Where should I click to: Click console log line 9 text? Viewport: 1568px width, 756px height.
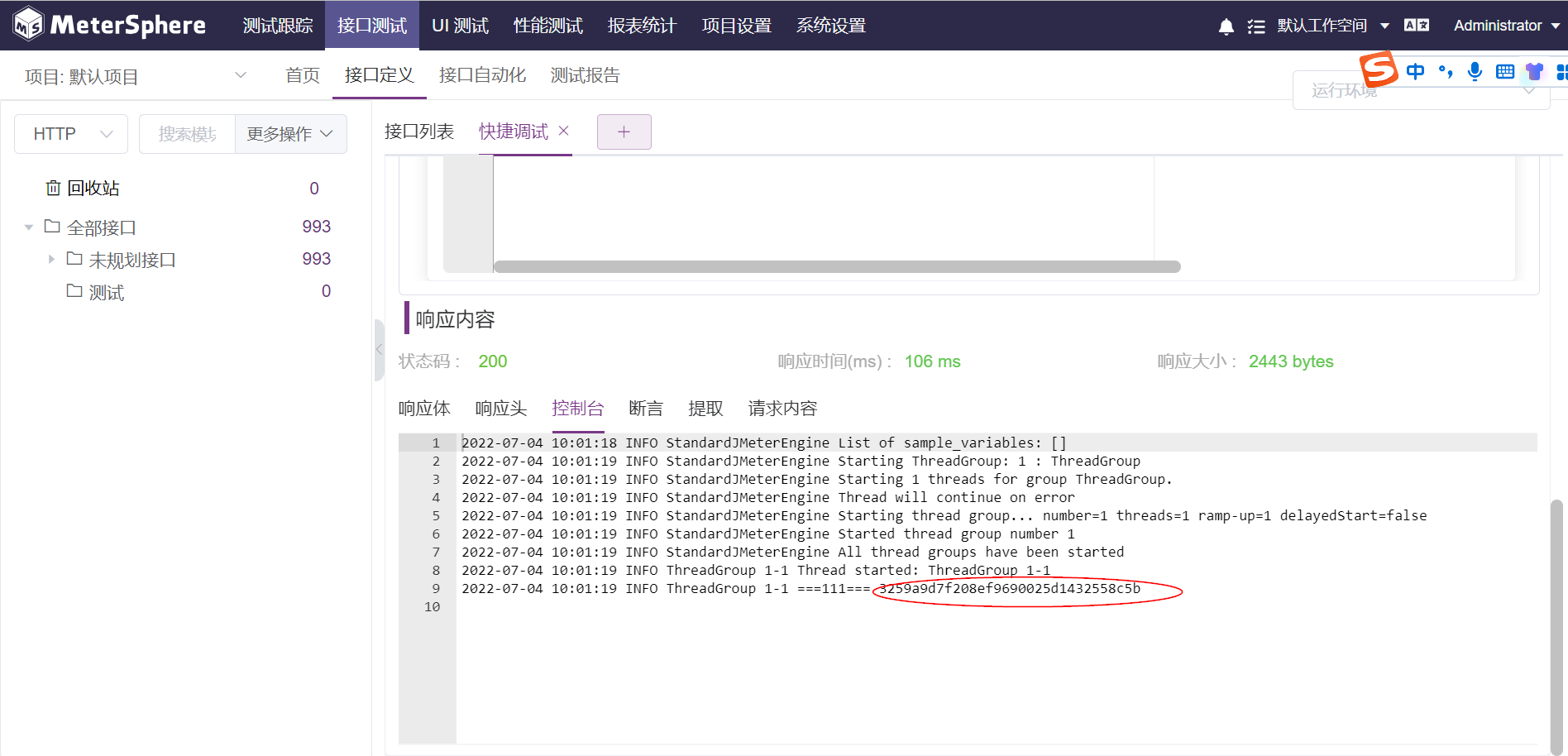[801, 589]
